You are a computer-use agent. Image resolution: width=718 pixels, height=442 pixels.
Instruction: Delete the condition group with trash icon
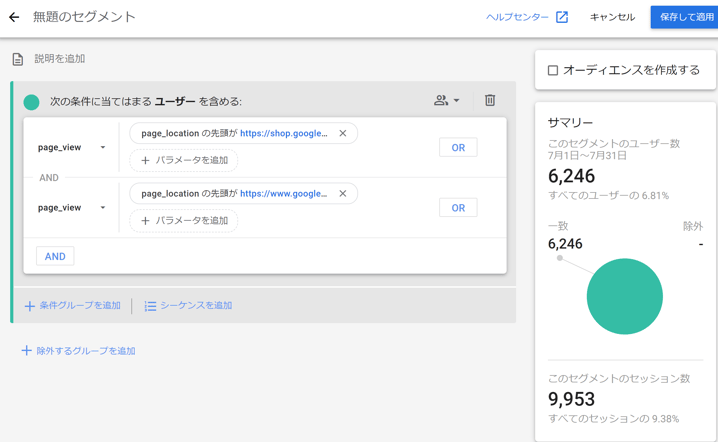click(490, 100)
